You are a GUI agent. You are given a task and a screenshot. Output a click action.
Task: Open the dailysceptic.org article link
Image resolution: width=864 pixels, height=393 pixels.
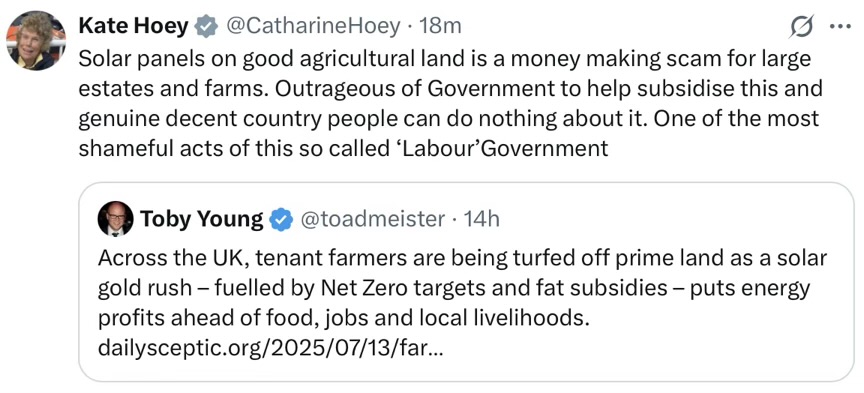pyautogui.click(x=269, y=348)
